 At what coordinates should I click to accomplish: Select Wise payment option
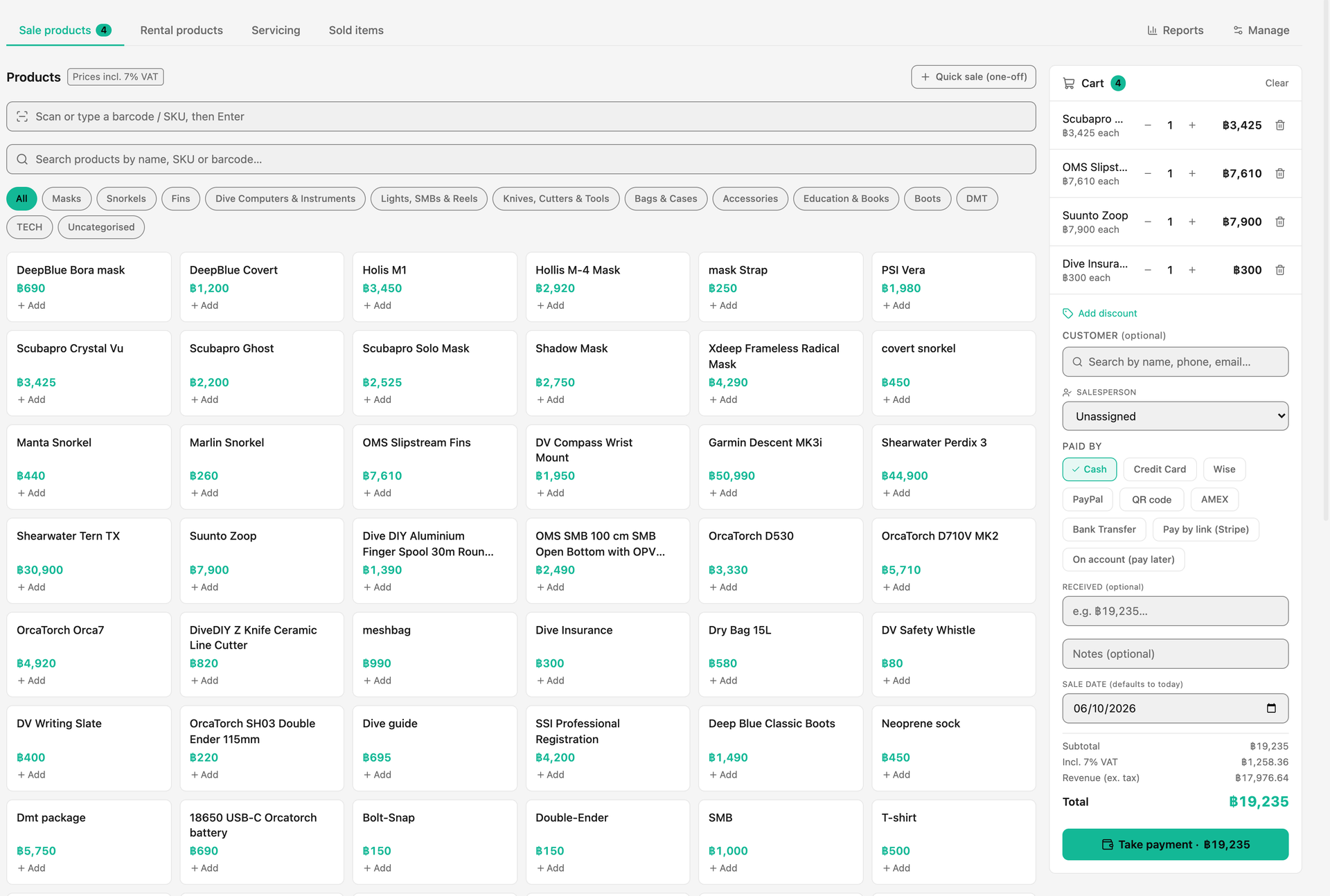tap(1224, 469)
